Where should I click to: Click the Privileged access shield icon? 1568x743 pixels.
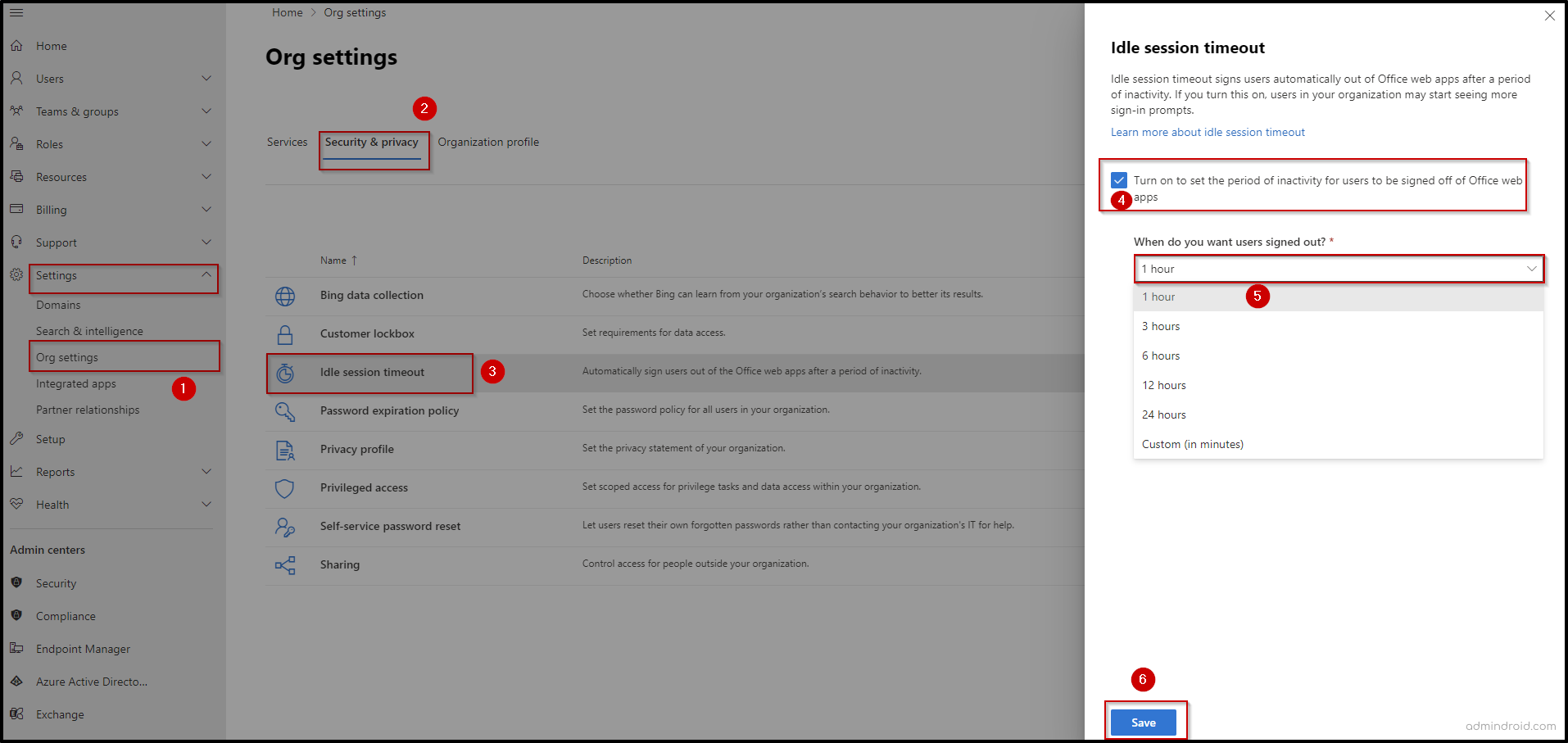(285, 488)
